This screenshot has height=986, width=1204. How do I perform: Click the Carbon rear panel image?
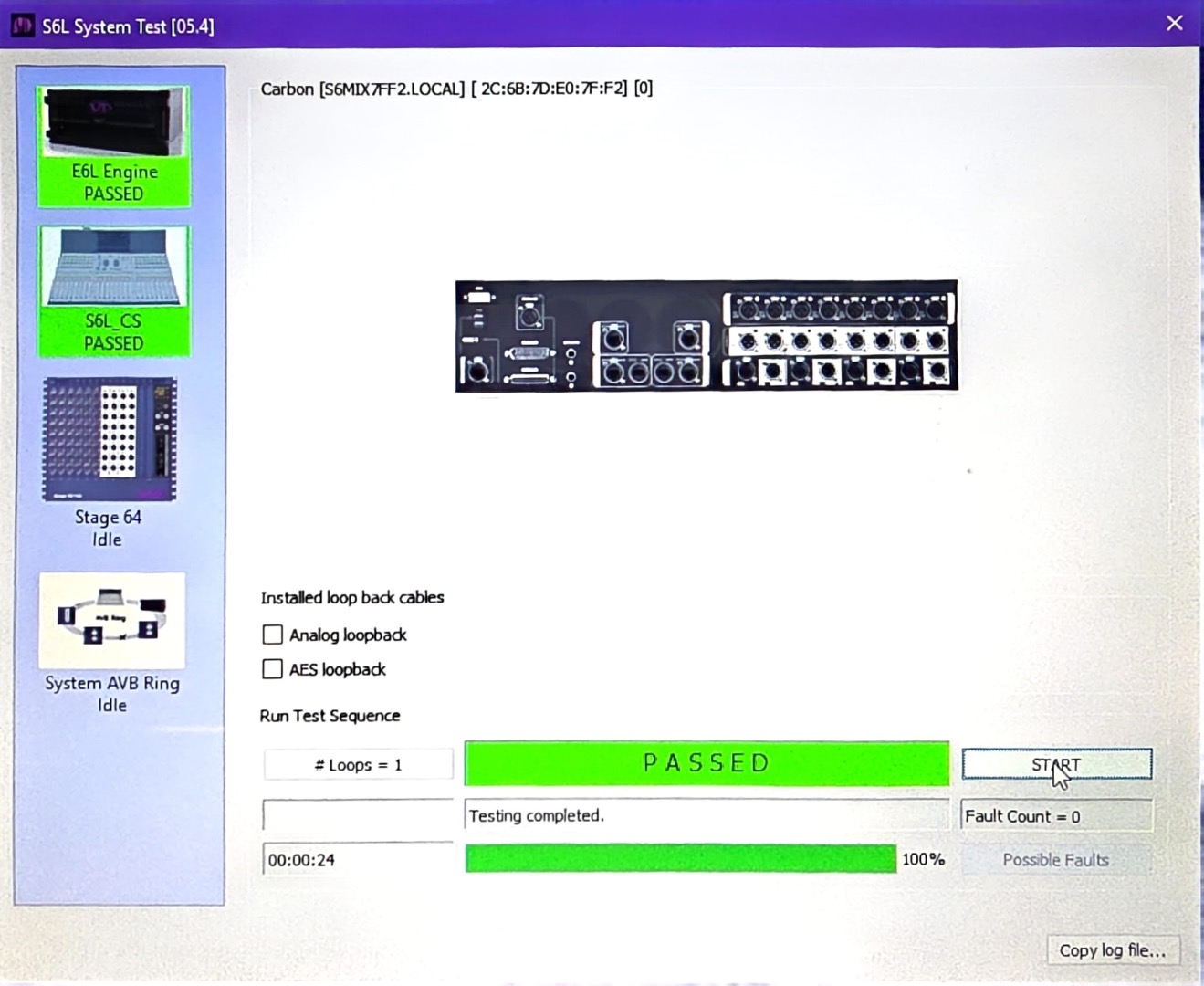[707, 336]
